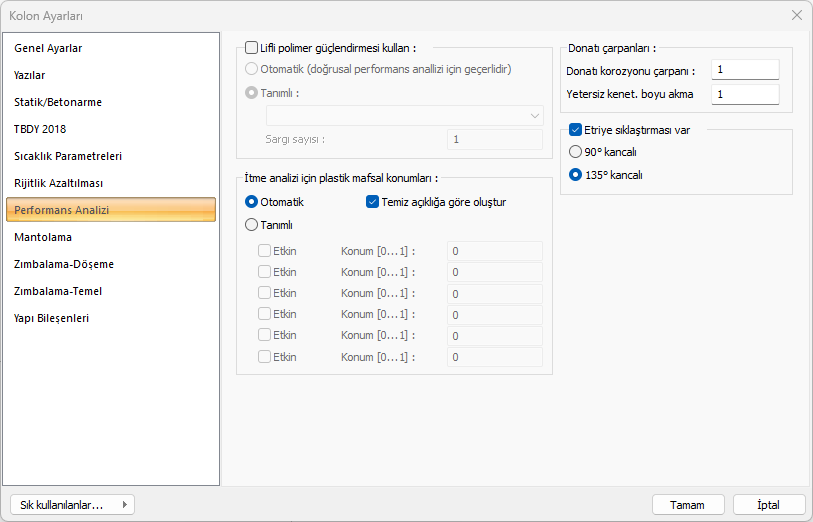Click the Donatı korozyonu çarpanı field

coord(745,70)
